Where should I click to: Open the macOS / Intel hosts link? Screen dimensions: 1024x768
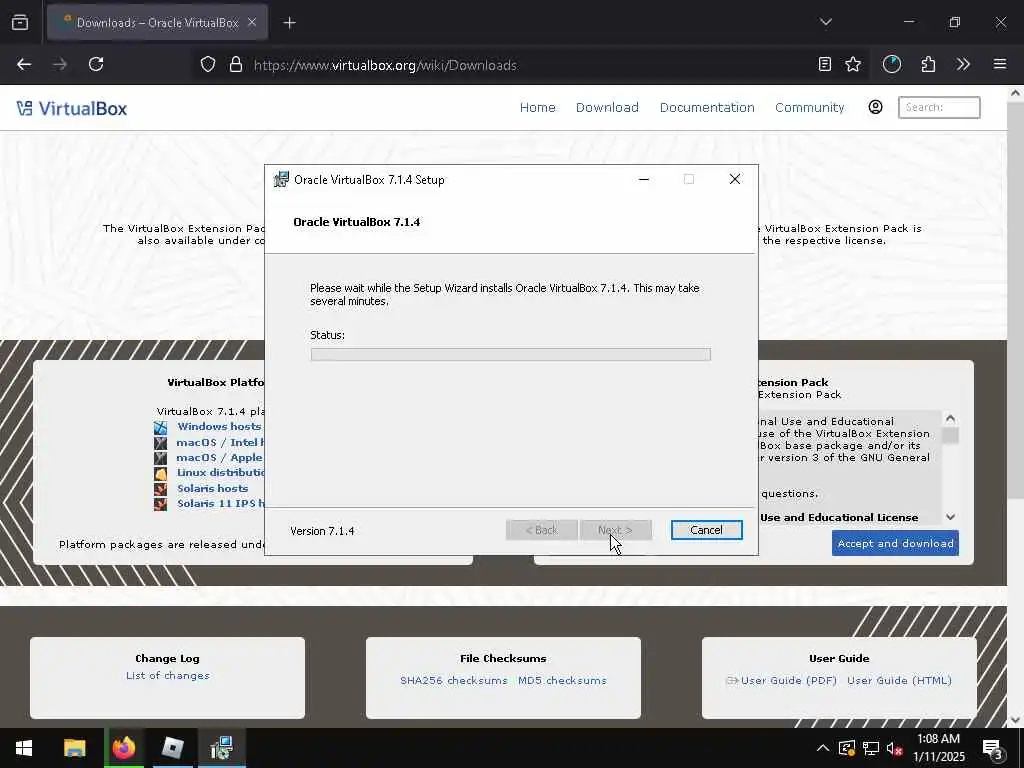(219, 442)
